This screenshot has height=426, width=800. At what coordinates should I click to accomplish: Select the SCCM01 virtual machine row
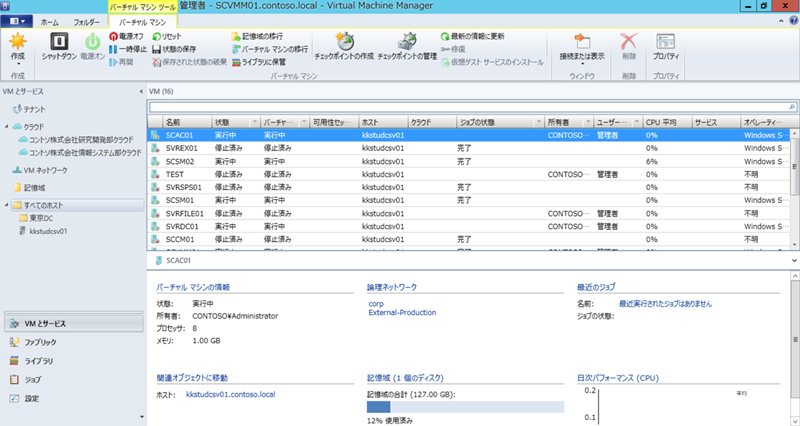(469, 239)
